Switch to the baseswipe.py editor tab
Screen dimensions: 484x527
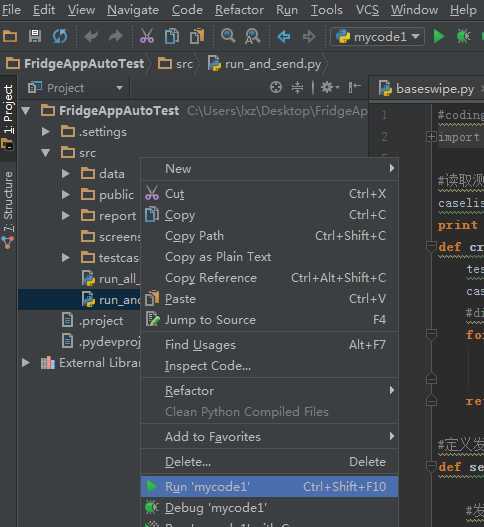click(x=427, y=89)
